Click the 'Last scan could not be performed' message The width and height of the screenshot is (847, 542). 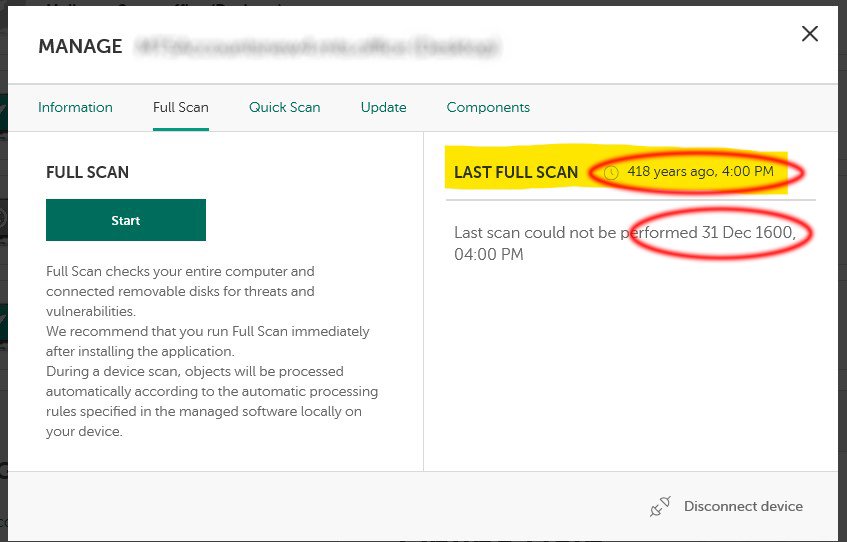(625, 243)
